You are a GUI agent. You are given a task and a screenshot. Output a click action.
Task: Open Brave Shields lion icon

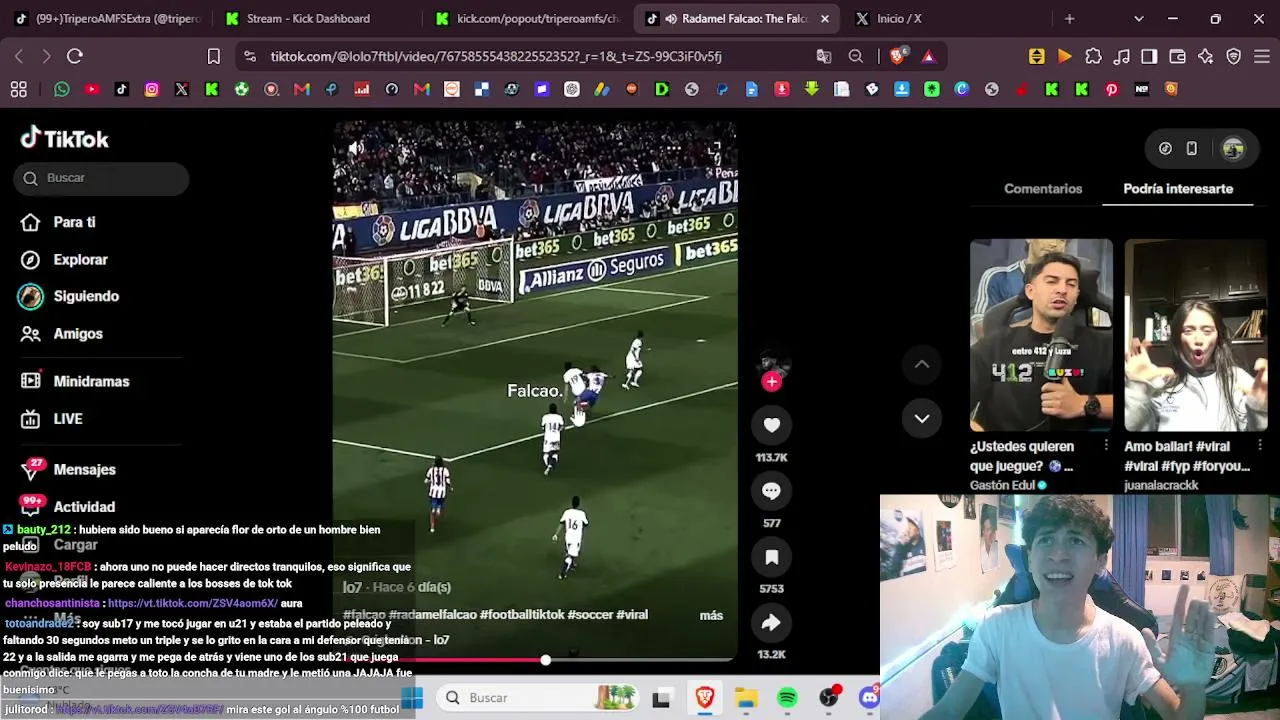click(898, 56)
